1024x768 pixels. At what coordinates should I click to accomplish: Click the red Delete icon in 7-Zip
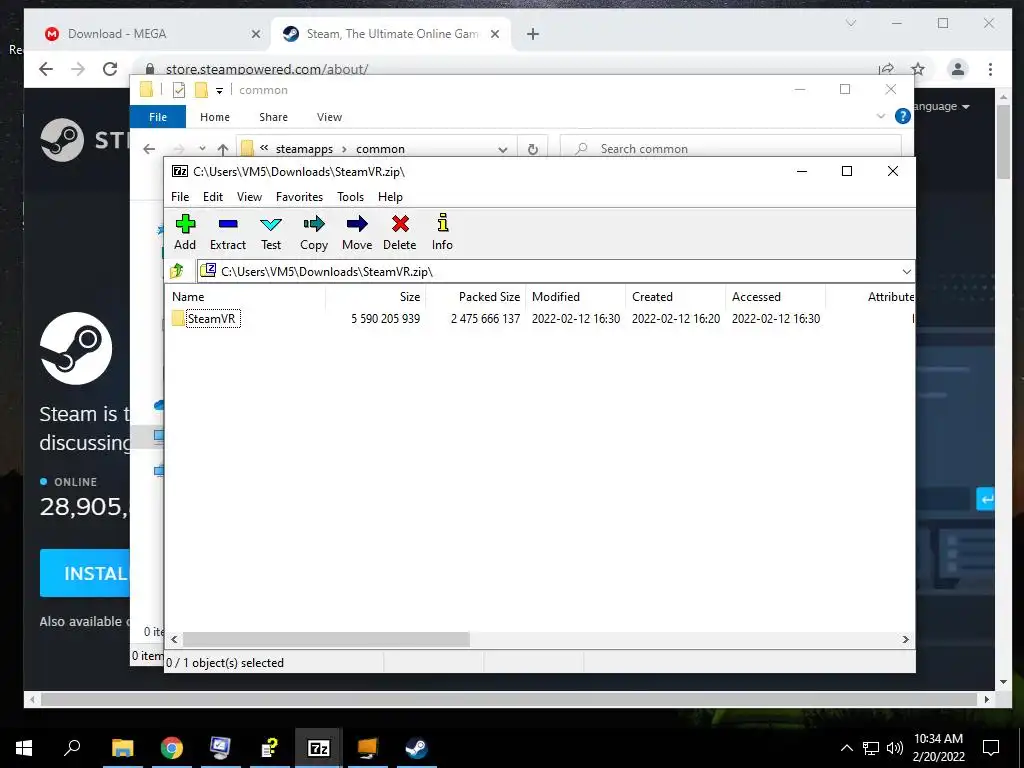click(400, 232)
